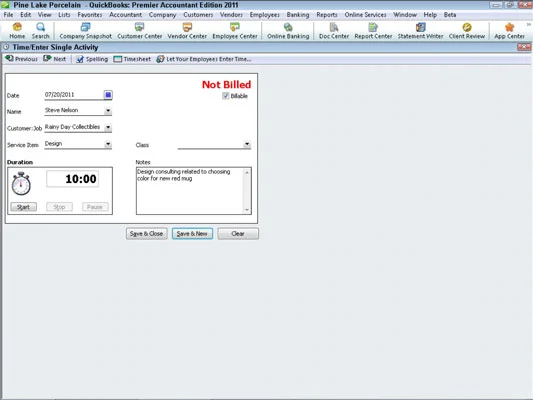The image size is (533, 400).
Task: Launch Online Banking
Action: tap(288, 31)
